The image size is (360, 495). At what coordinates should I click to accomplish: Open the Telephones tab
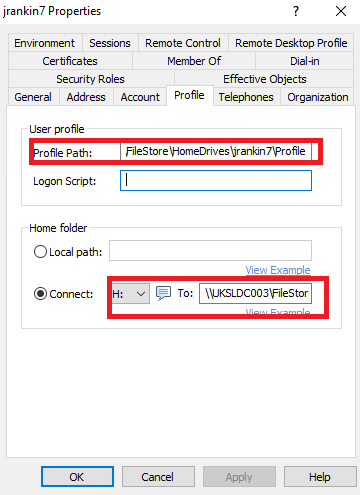246,97
